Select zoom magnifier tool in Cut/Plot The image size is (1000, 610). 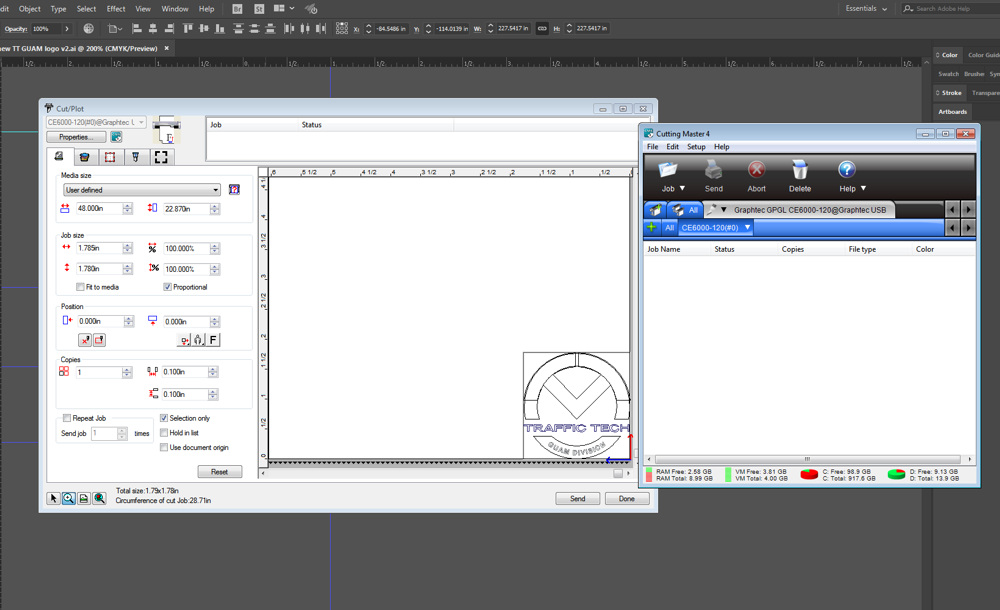click(x=68, y=498)
